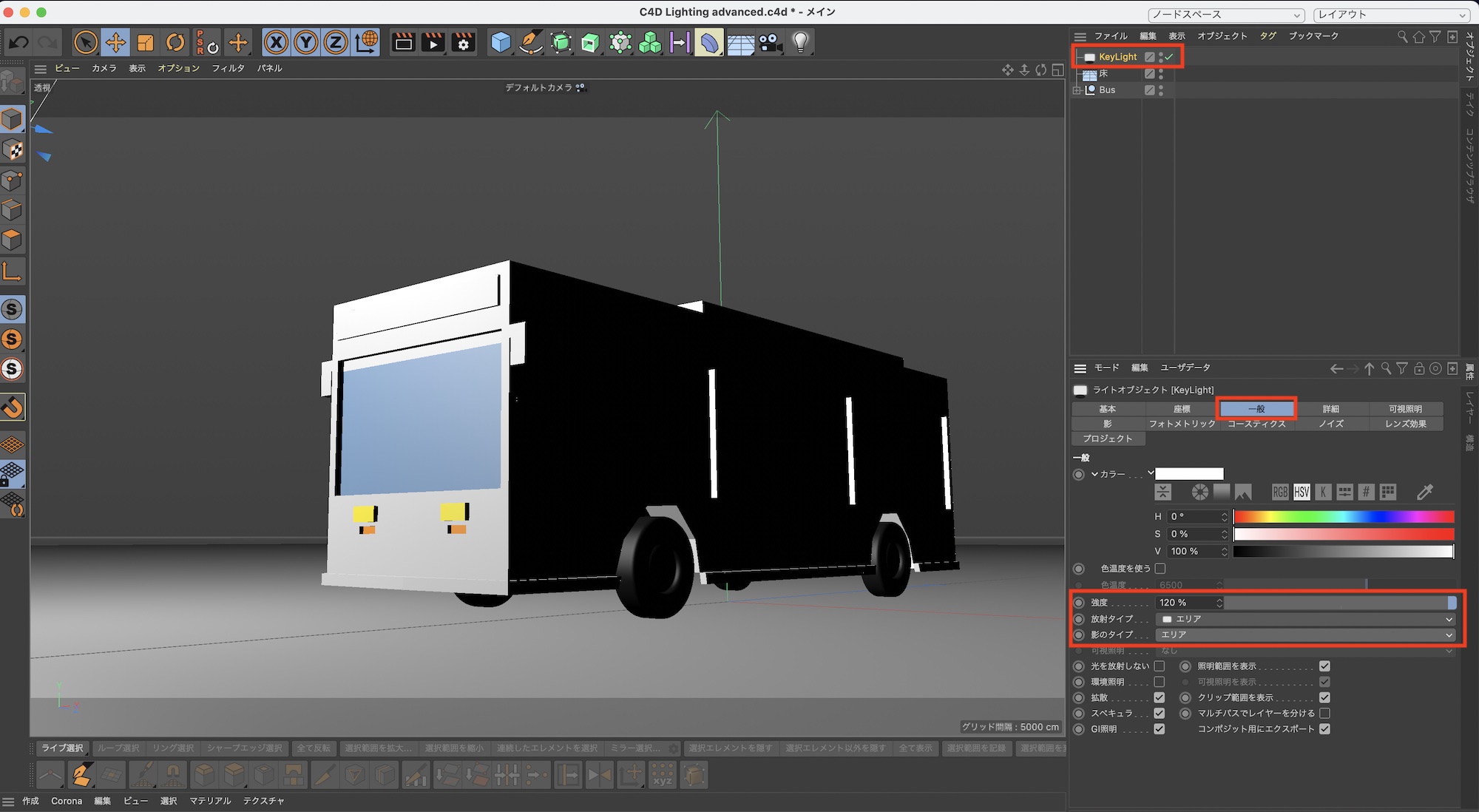Uncheck the スペキュラ checkbox
This screenshot has height=812, width=1479.
point(1160,714)
